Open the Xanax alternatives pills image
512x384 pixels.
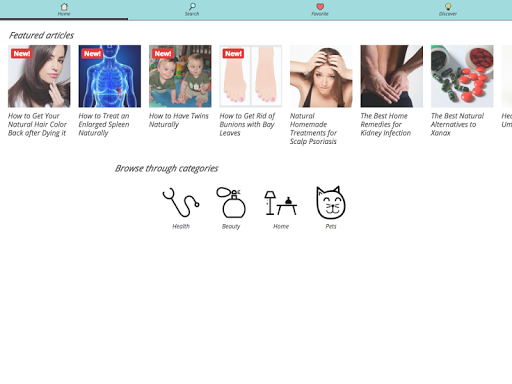(x=462, y=76)
